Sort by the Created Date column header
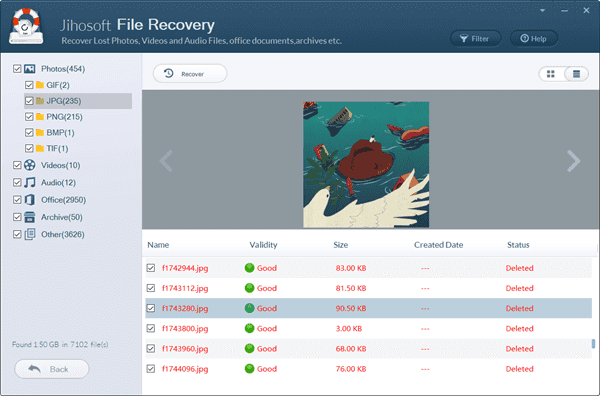Viewport: 600px width, 396px height. [x=439, y=245]
